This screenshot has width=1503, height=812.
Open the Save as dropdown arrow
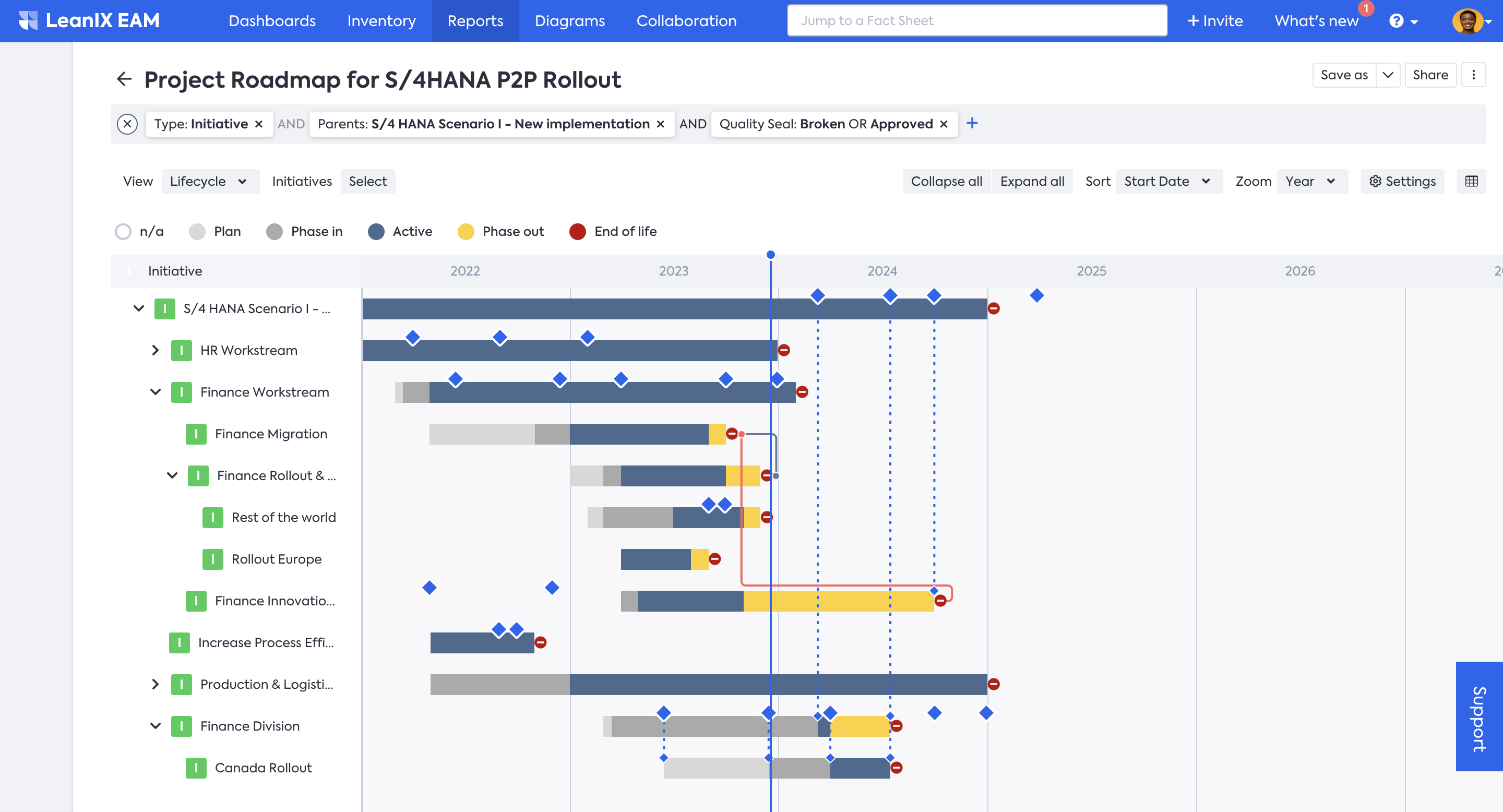[x=1388, y=75]
